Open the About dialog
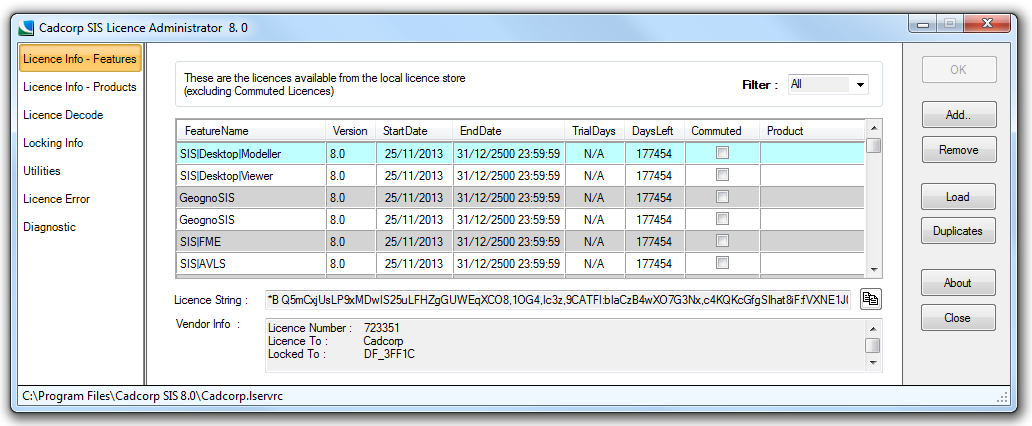Viewport: 1032px width, 426px height. pos(958,282)
